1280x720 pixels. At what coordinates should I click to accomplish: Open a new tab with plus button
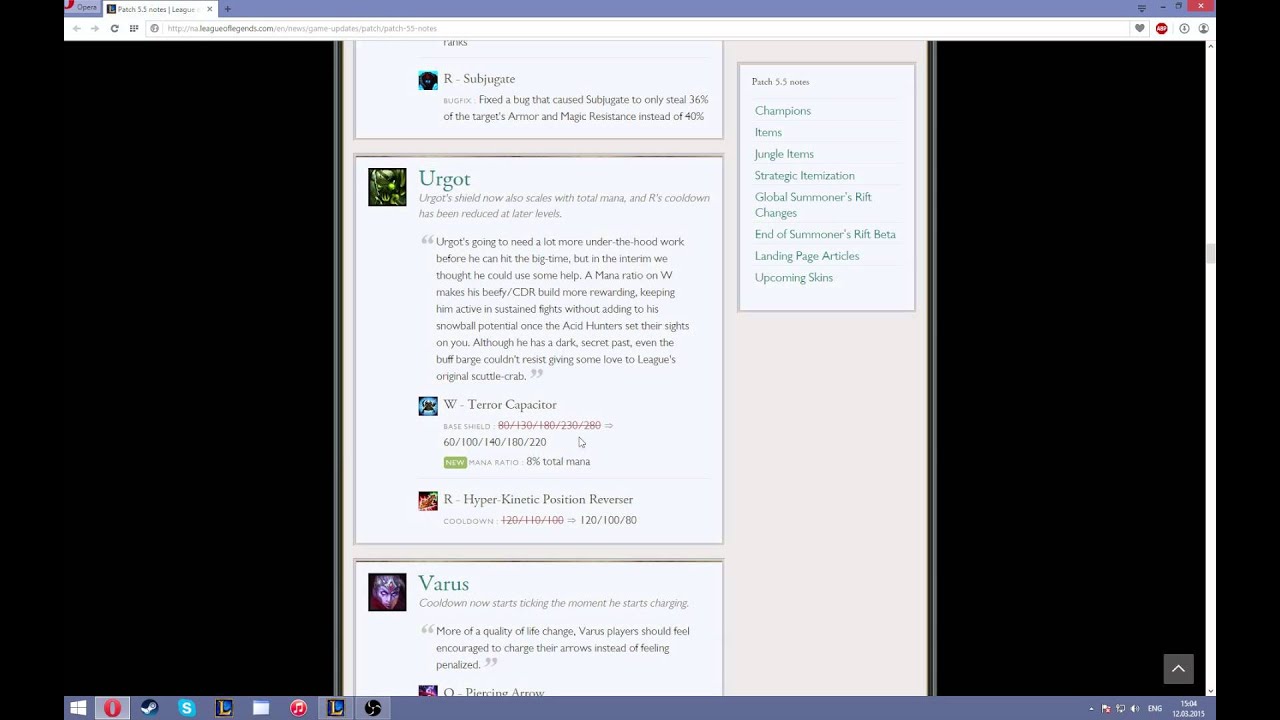tap(227, 9)
